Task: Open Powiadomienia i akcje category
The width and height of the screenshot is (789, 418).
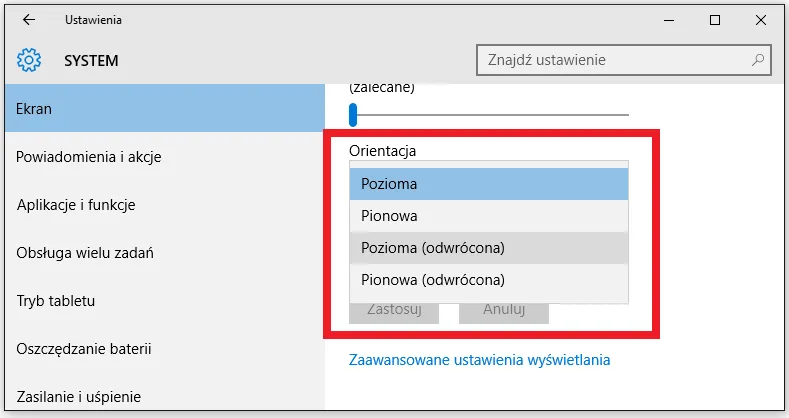Action: pos(89,157)
